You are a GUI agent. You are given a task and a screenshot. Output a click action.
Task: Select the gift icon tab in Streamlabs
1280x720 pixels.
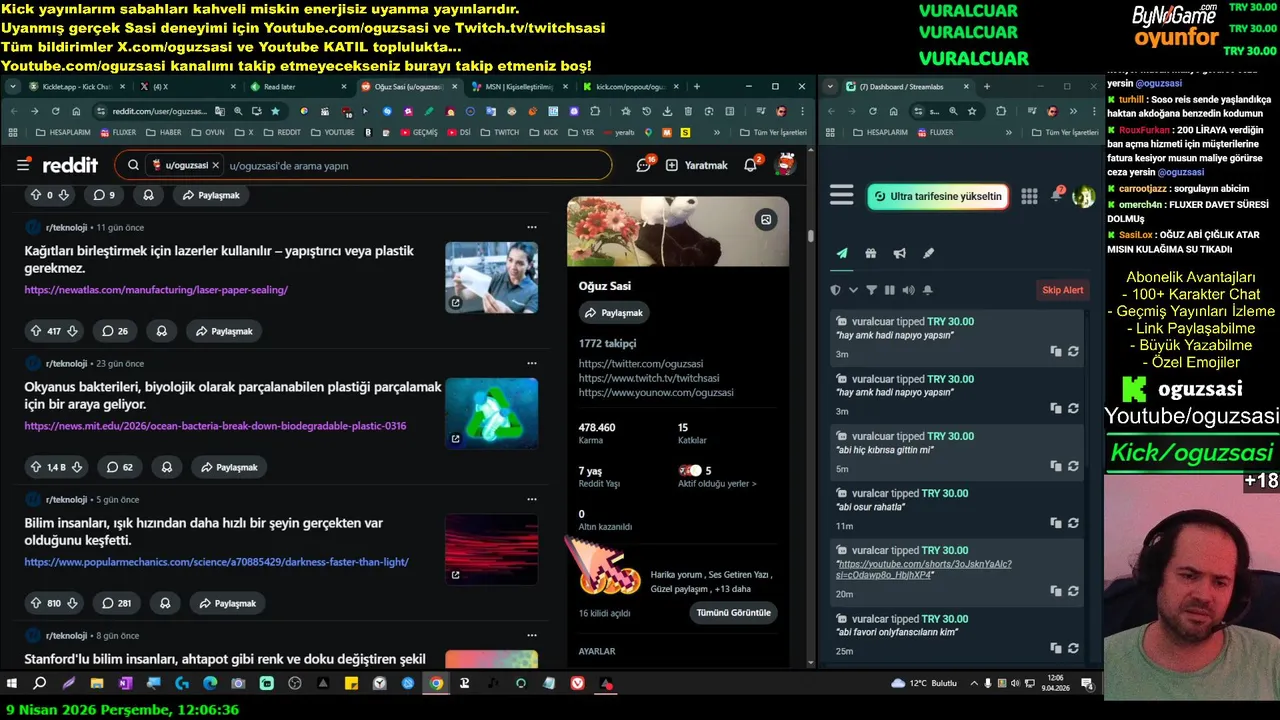pyautogui.click(x=871, y=254)
